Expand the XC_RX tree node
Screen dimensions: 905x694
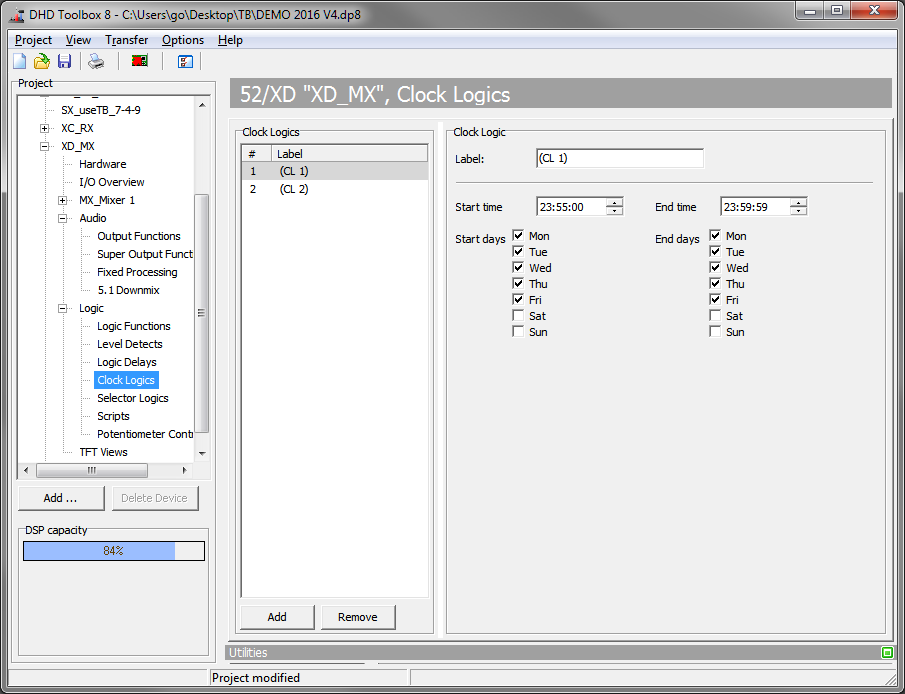(x=44, y=128)
